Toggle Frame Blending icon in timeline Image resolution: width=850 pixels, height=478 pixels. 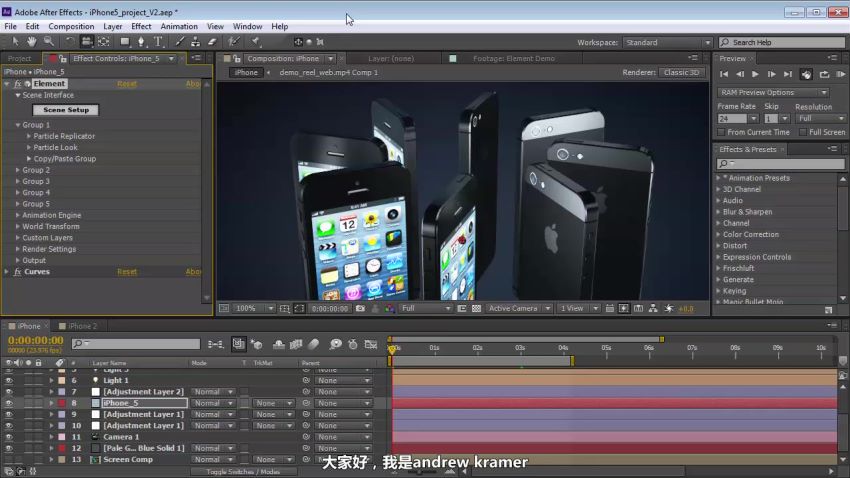coord(296,344)
